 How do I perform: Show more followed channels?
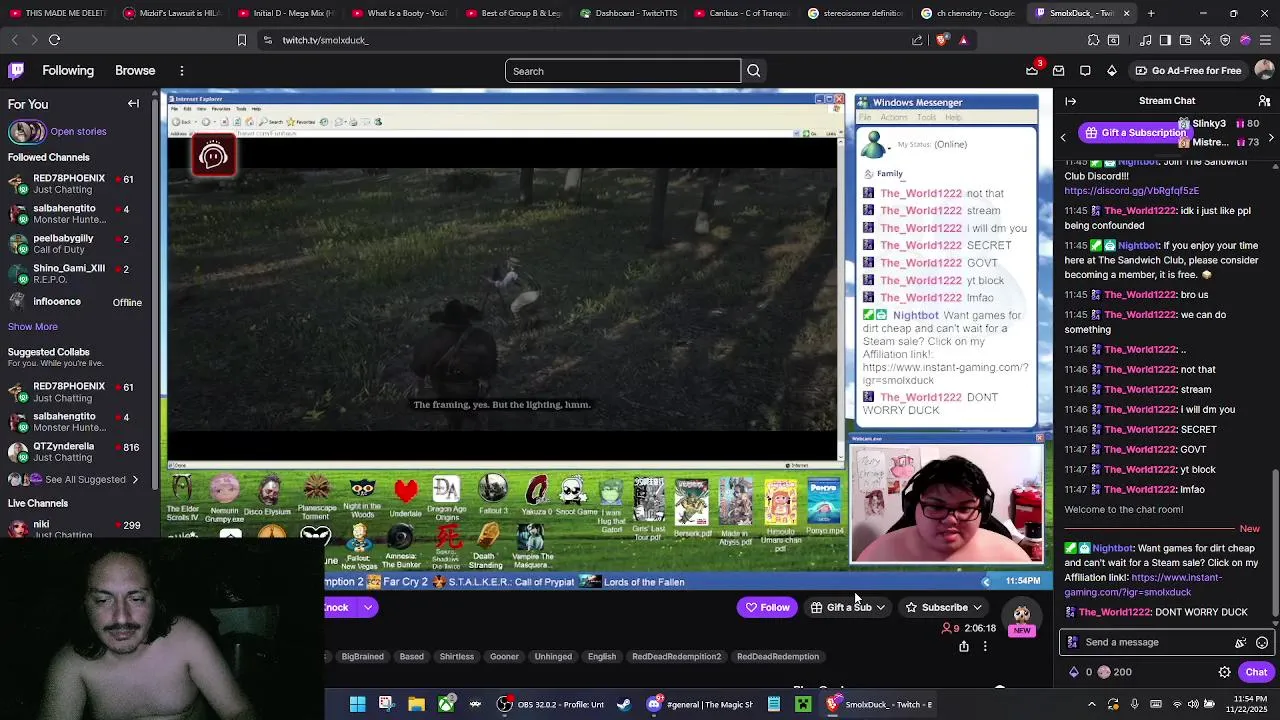33,326
